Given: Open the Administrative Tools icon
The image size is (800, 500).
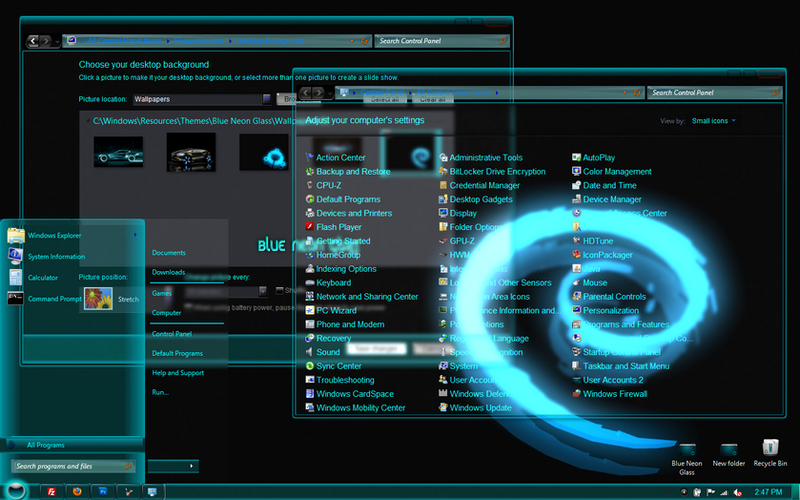Looking at the screenshot, I should click(x=443, y=157).
